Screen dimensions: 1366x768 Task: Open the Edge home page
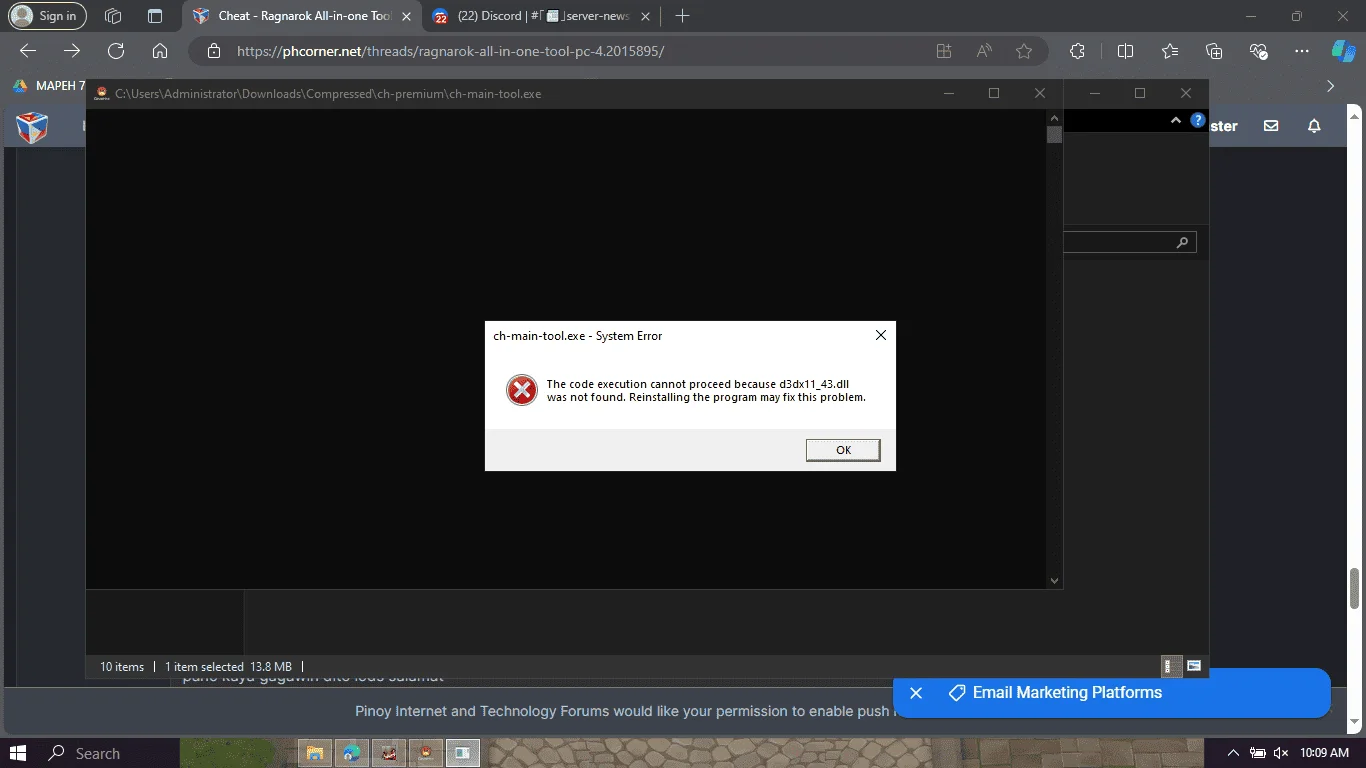(160, 51)
